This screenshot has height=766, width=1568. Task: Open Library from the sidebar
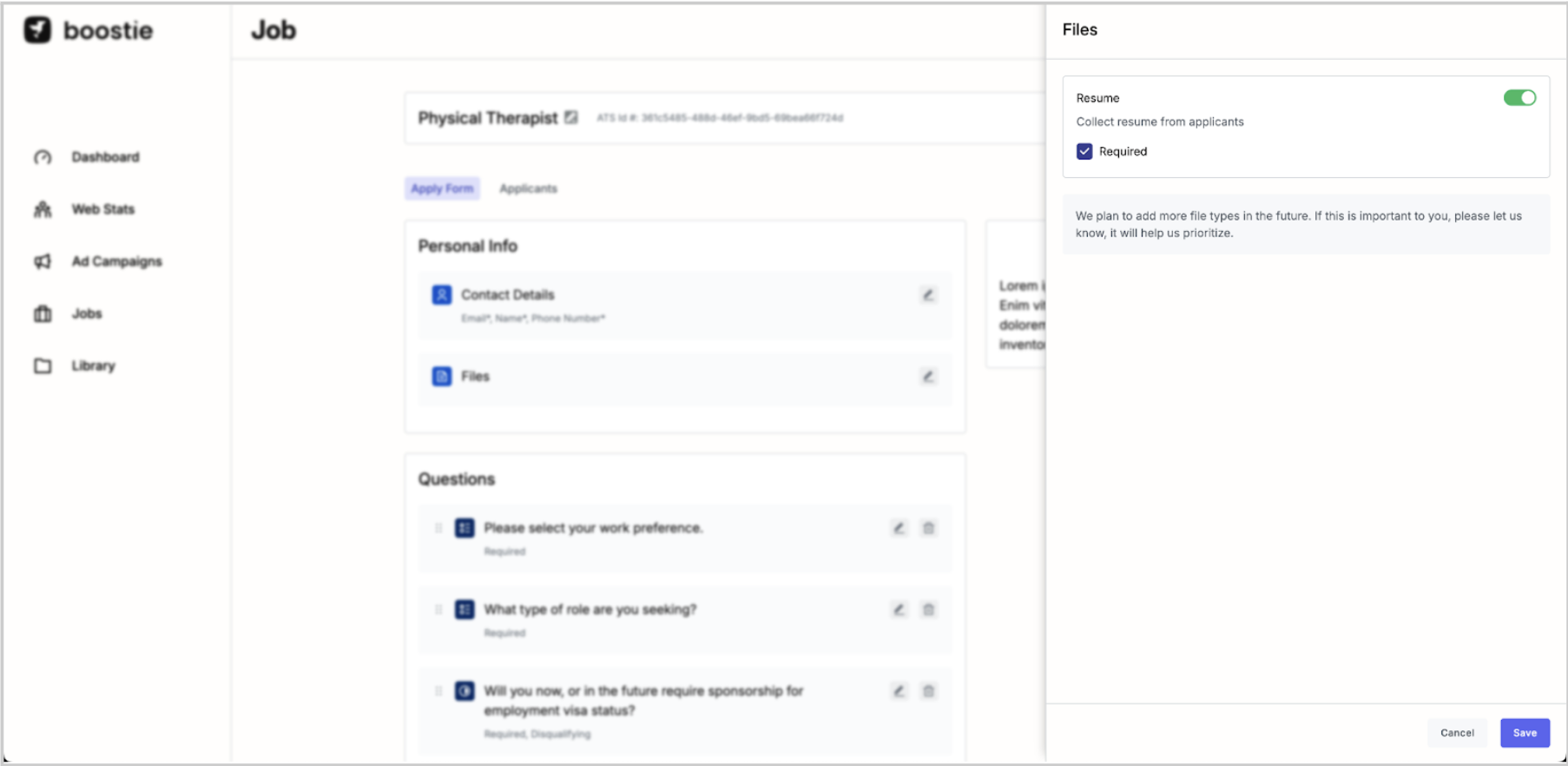pyautogui.click(x=93, y=366)
